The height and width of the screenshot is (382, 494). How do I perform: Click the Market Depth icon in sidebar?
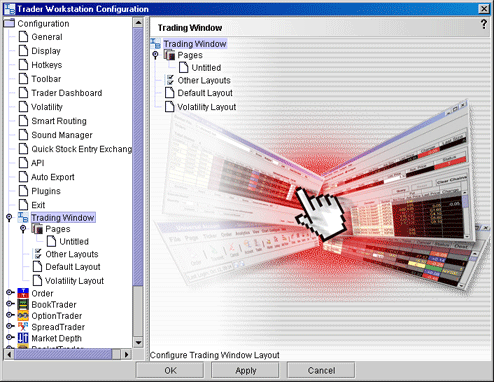coord(23,338)
